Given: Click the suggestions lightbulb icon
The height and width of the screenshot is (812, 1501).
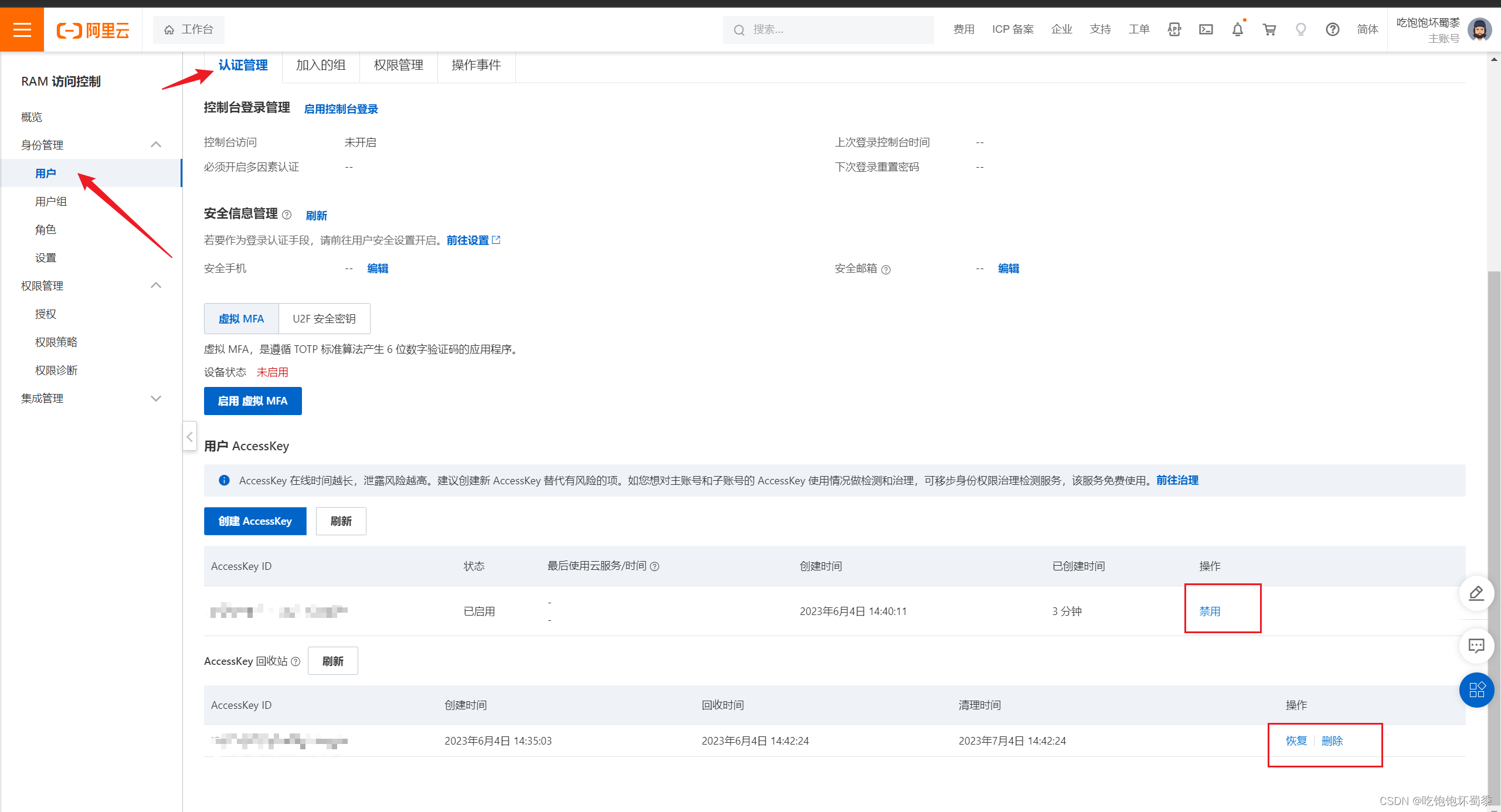Looking at the screenshot, I should point(1300,29).
